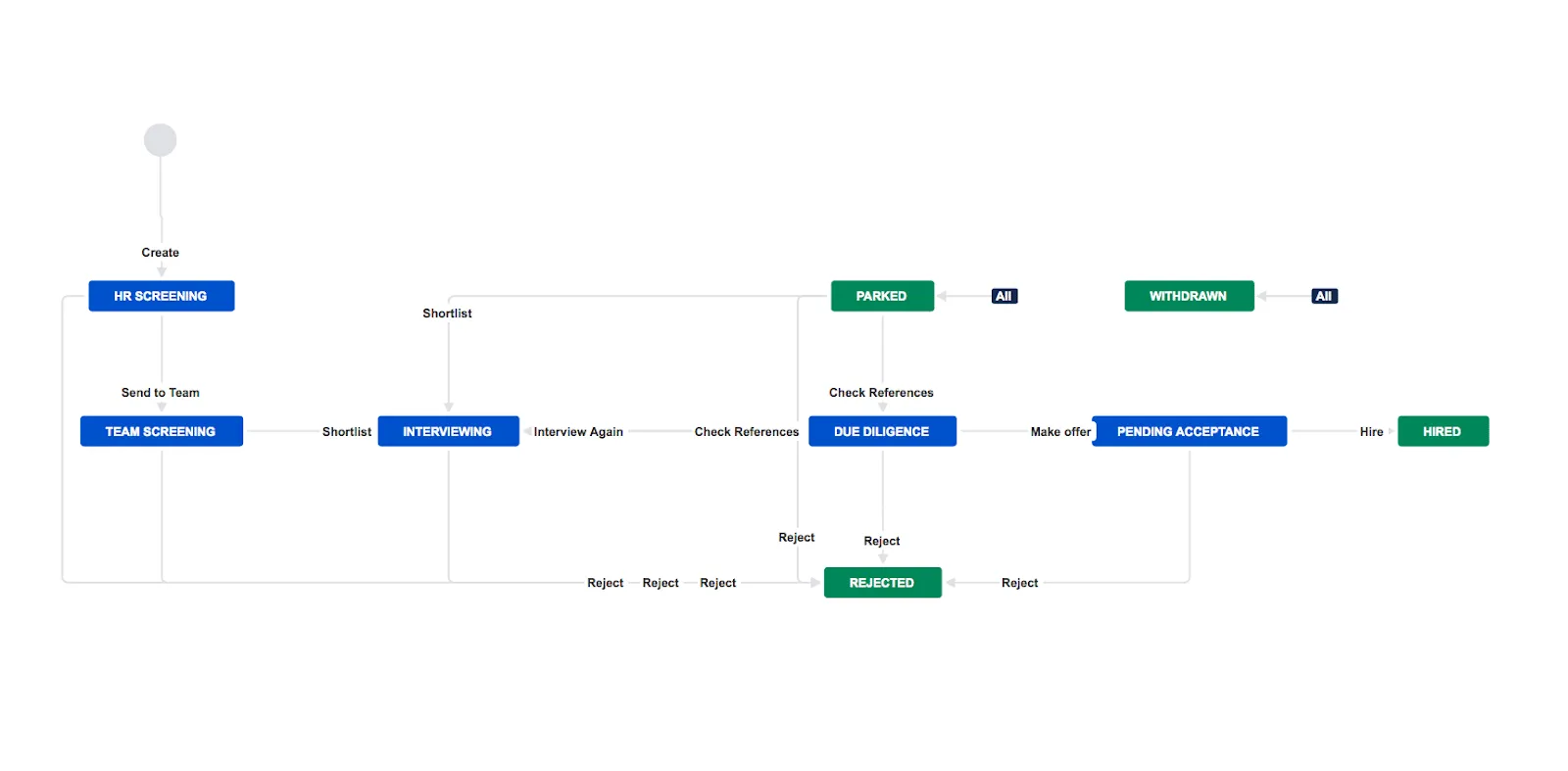Select the TEAM SCREENING status node
The width and height of the screenshot is (1568, 771).
(x=161, y=431)
